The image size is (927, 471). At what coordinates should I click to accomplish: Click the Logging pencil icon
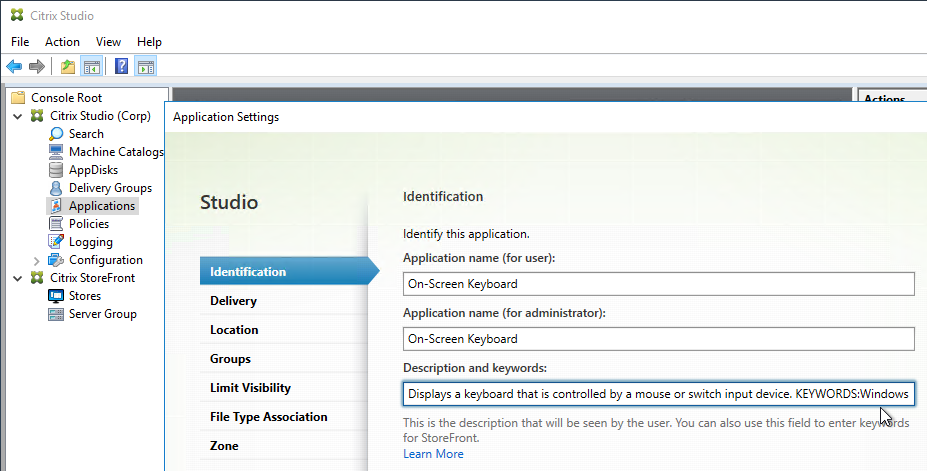click(56, 242)
